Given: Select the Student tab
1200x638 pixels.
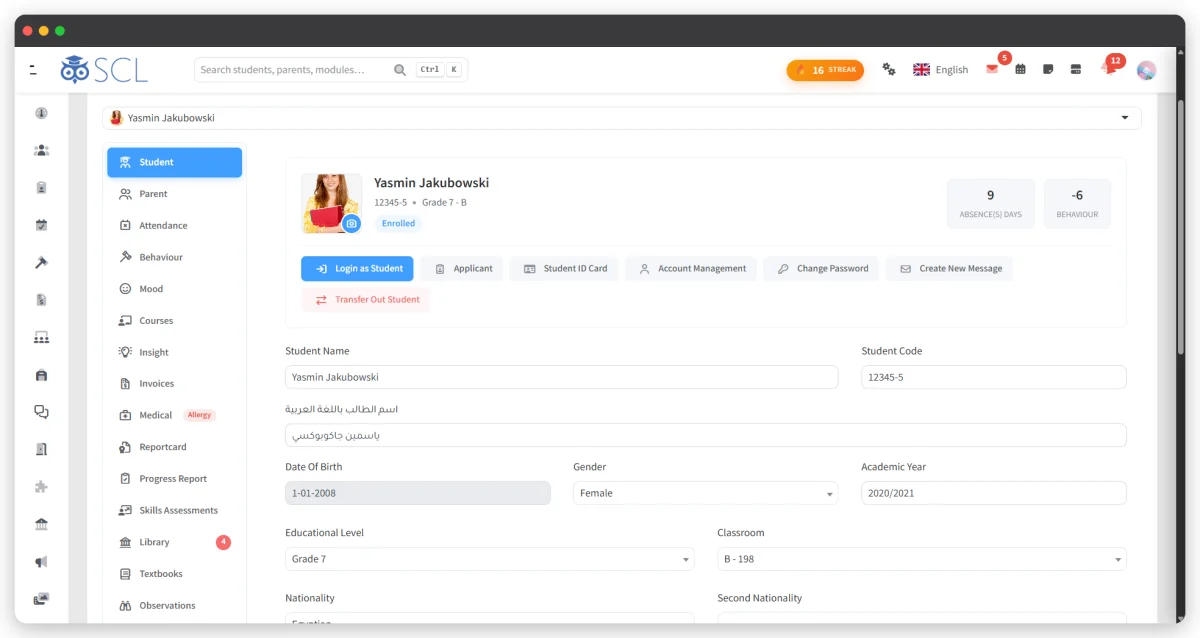Looking at the screenshot, I should pos(174,162).
